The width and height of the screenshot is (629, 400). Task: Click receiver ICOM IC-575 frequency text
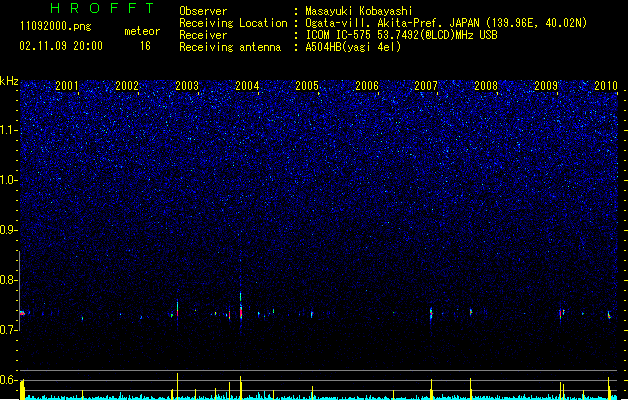pyautogui.click(x=401, y=35)
